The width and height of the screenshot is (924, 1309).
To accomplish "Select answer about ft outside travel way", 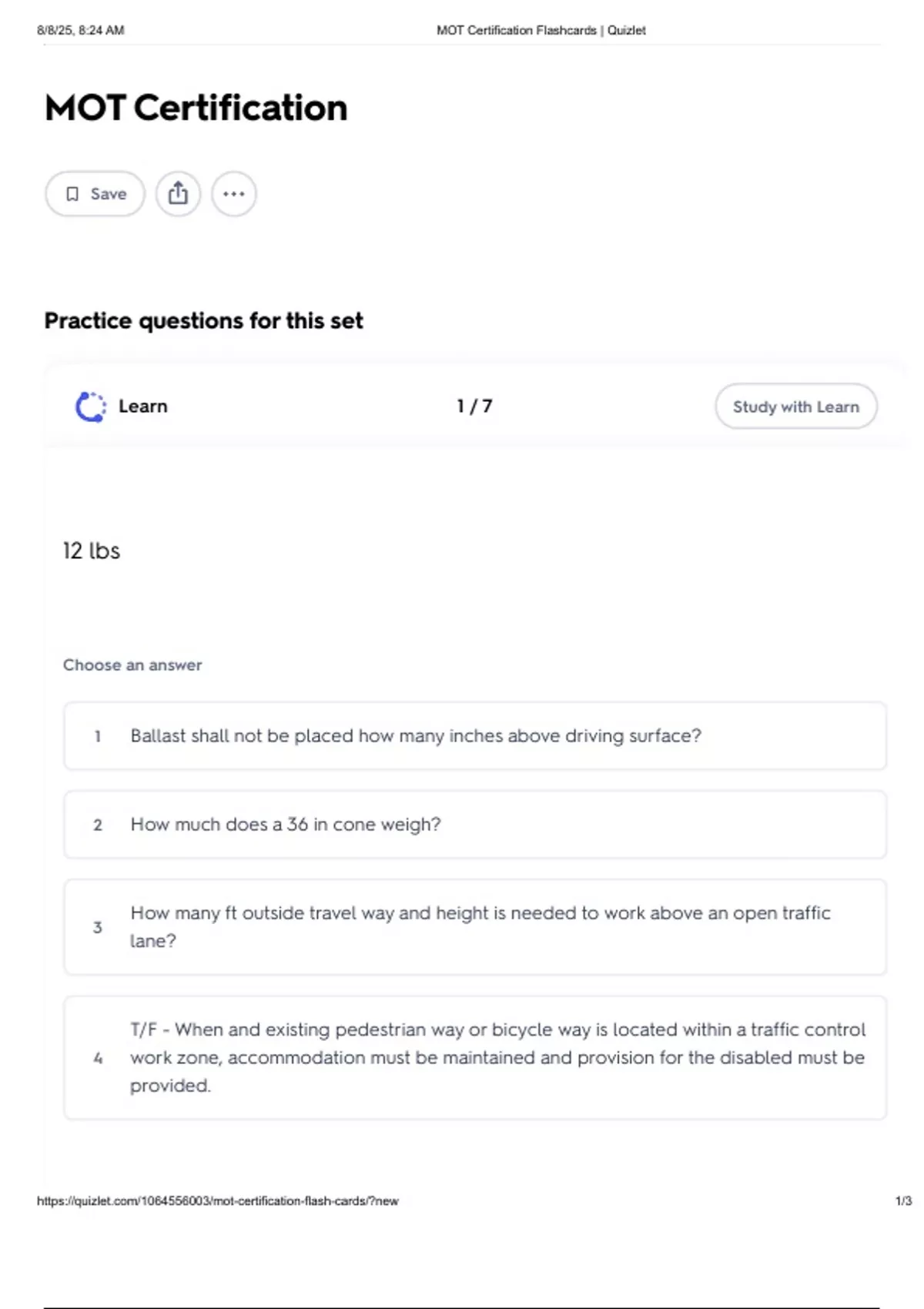I will [475, 927].
